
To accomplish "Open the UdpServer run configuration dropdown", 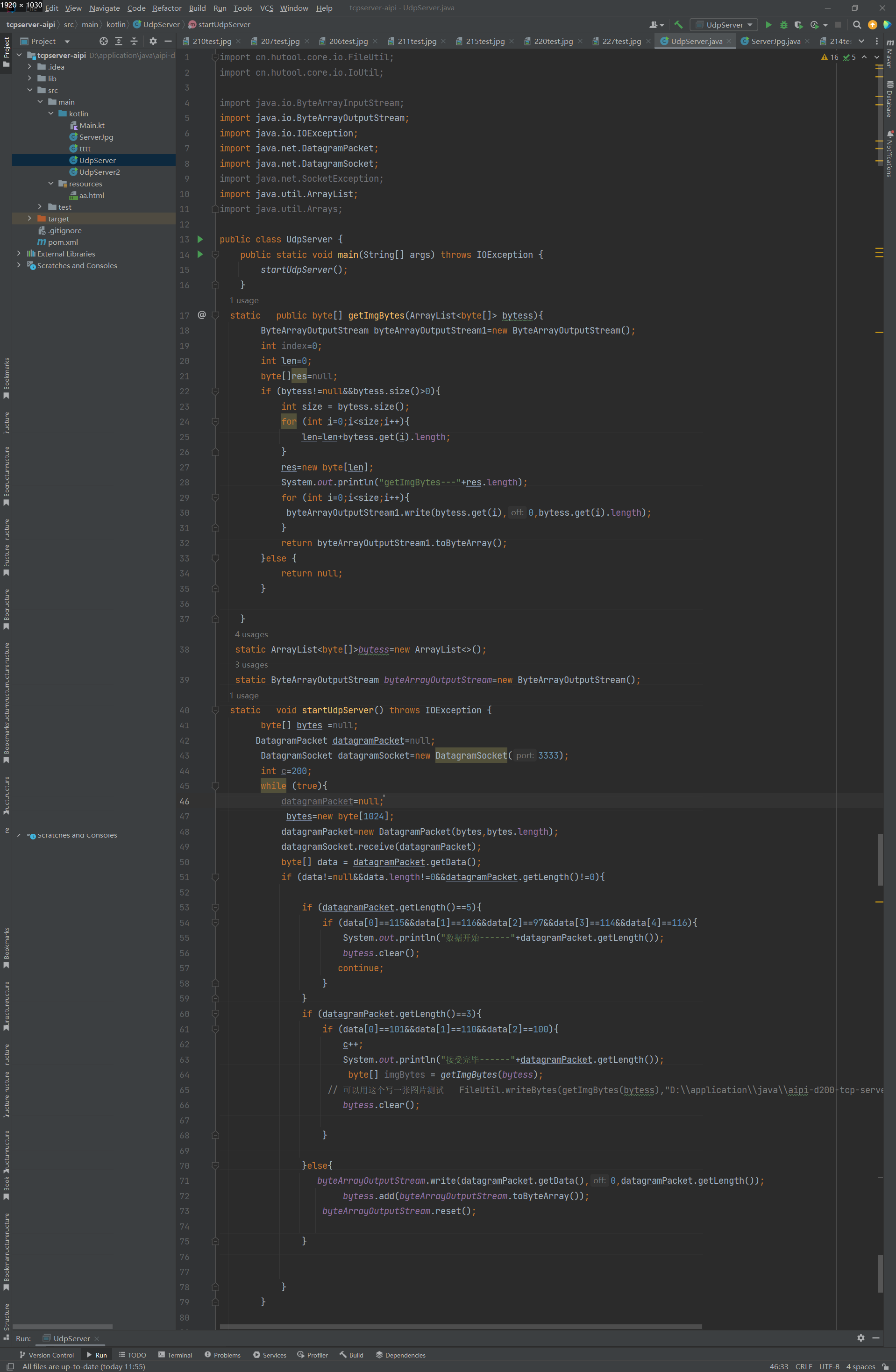I will 724,25.
